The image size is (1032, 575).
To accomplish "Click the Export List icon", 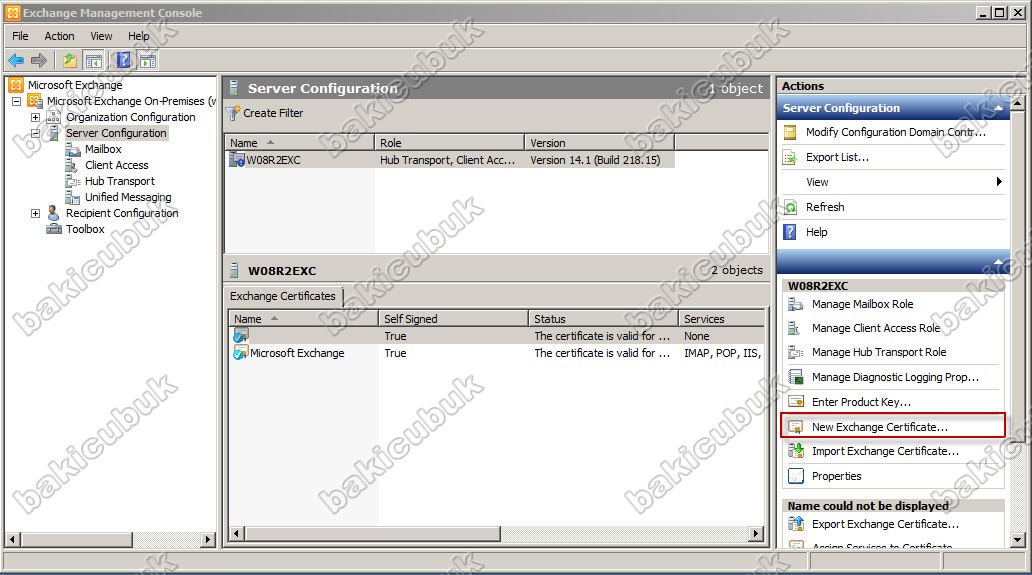I will (x=790, y=157).
